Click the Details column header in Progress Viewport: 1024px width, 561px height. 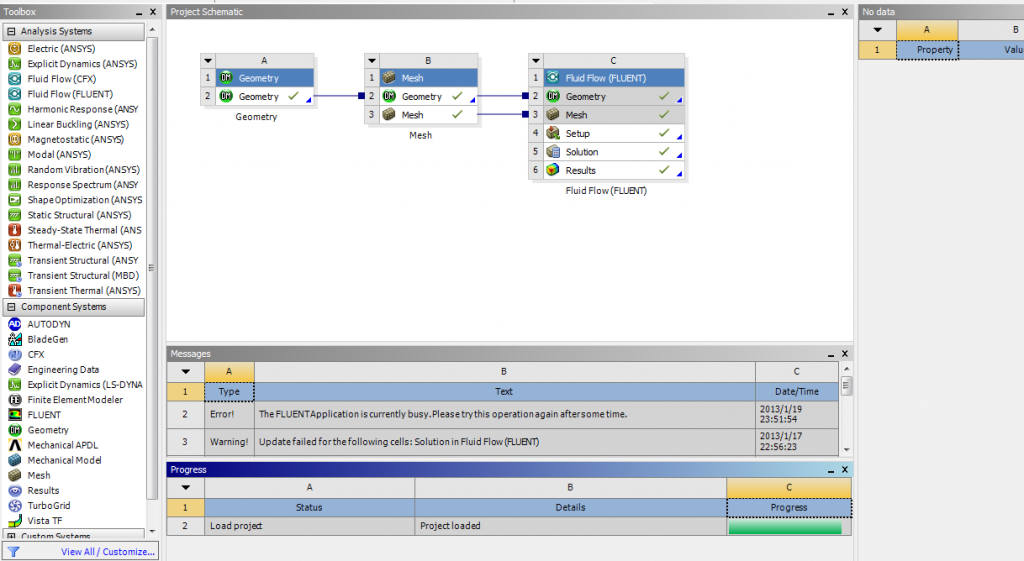pyautogui.click(x=570, y=507)
